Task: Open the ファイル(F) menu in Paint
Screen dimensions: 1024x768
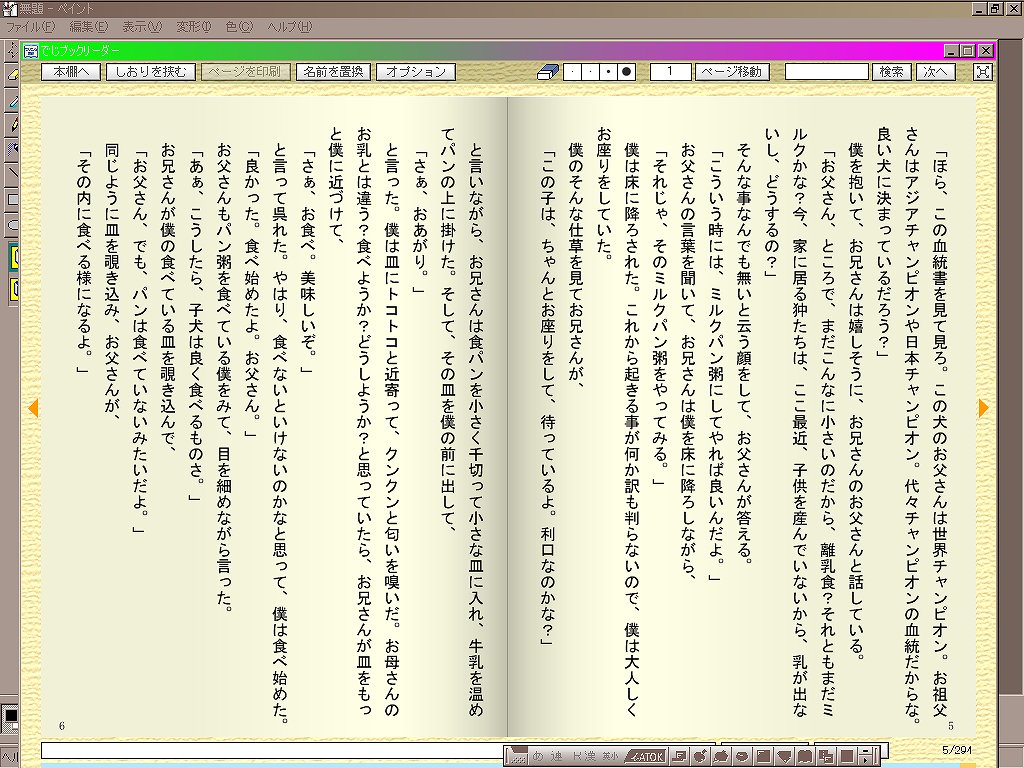Action: tap(30, 27)
